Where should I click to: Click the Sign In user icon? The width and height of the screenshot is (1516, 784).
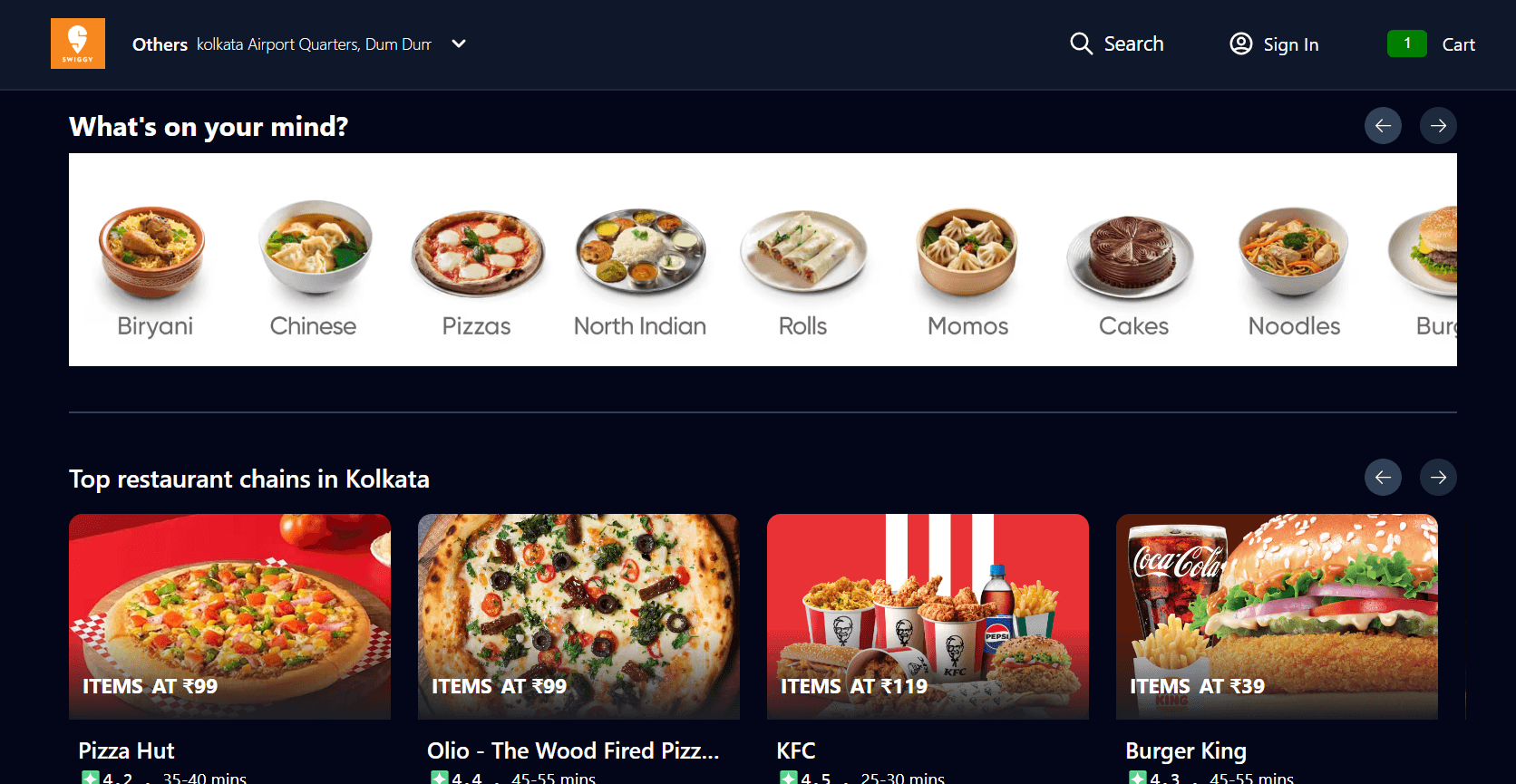point(1240,44)
